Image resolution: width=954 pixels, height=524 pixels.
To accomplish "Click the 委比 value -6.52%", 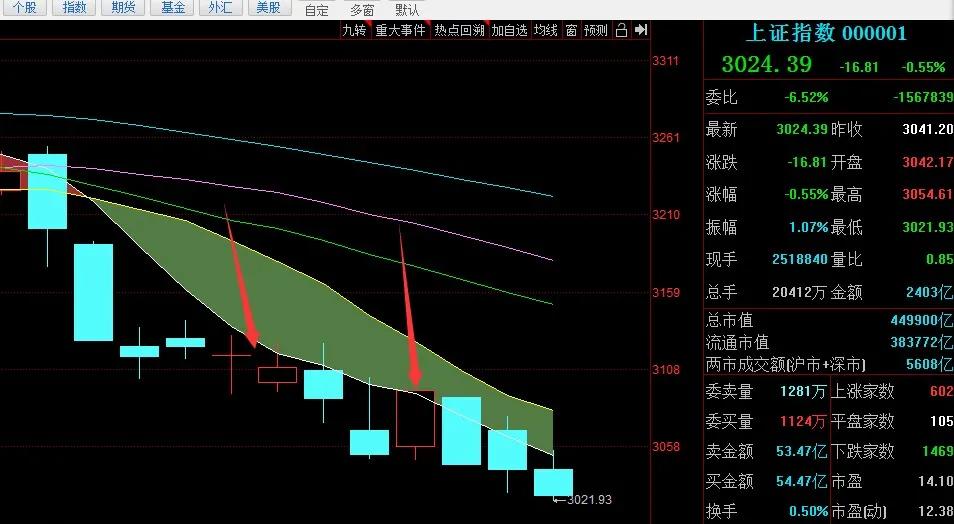I will point(806,97).
